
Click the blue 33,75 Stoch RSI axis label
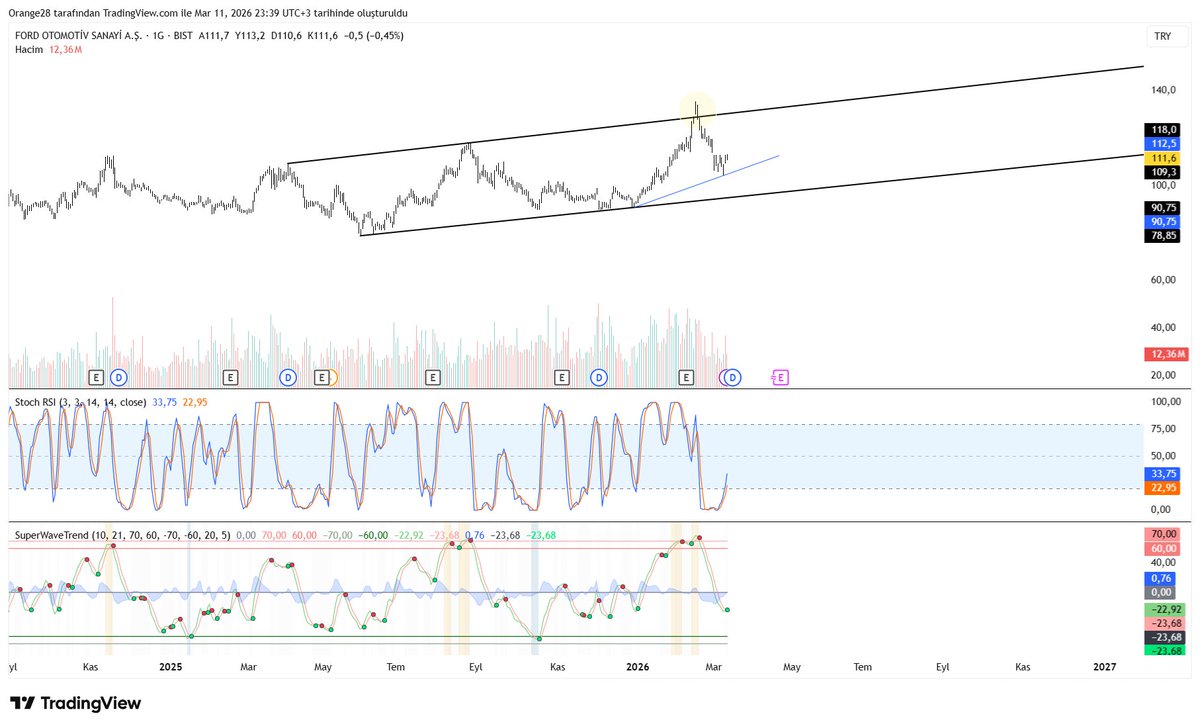(1163, 474)
